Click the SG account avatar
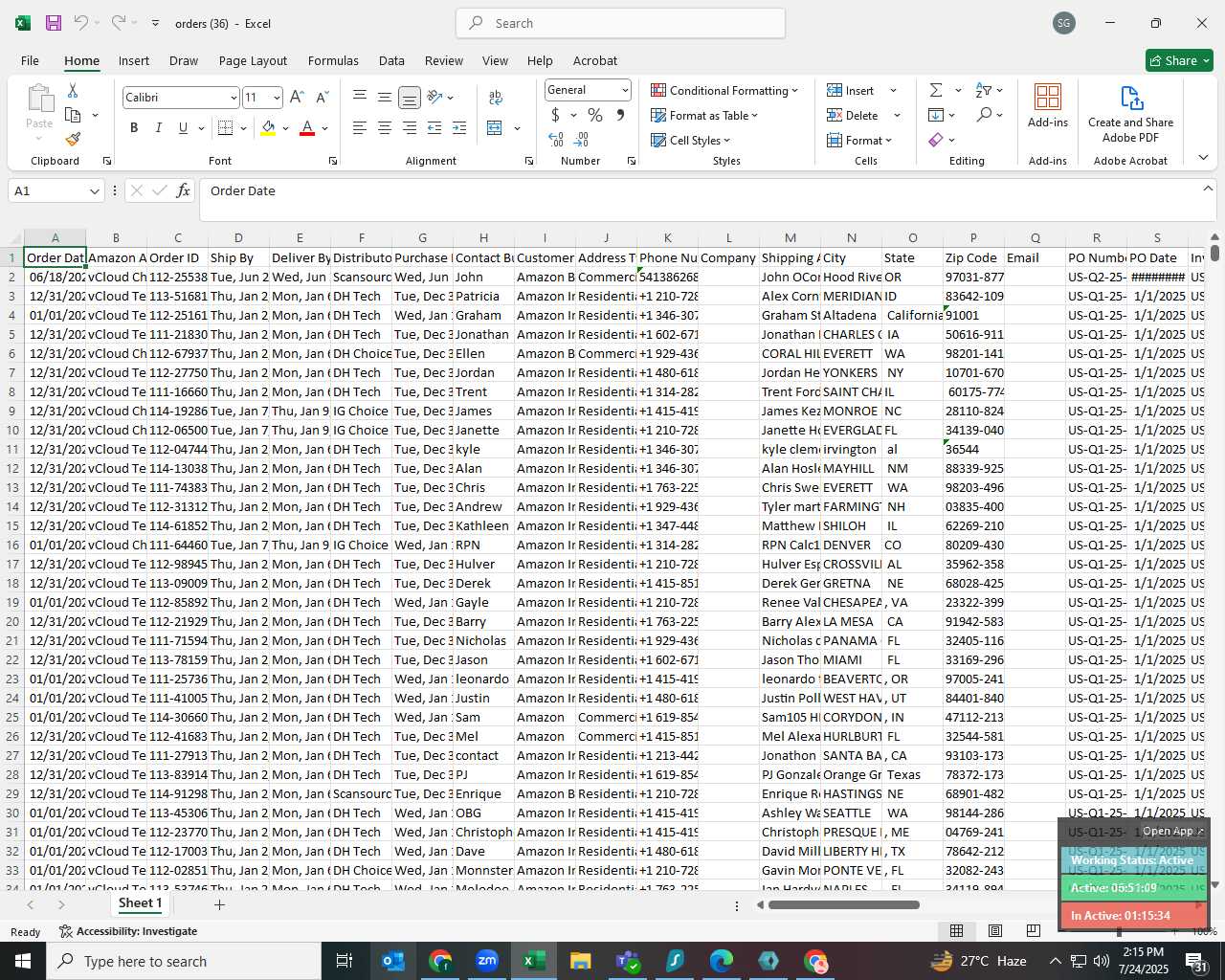Screen dimensions: 1225x980 1064,23
